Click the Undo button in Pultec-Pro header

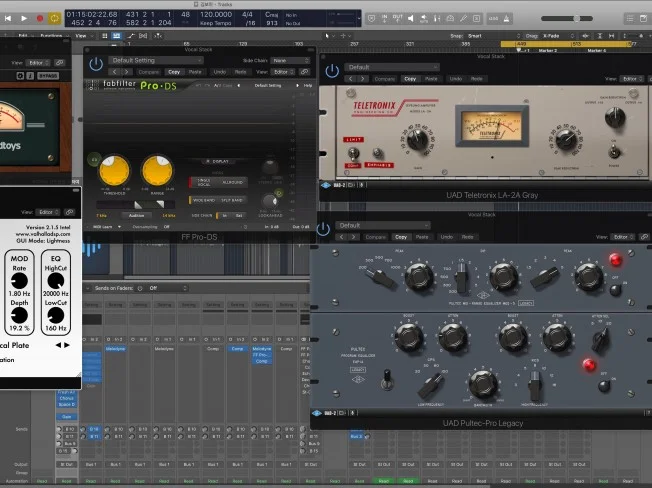(x=447, y=237)
